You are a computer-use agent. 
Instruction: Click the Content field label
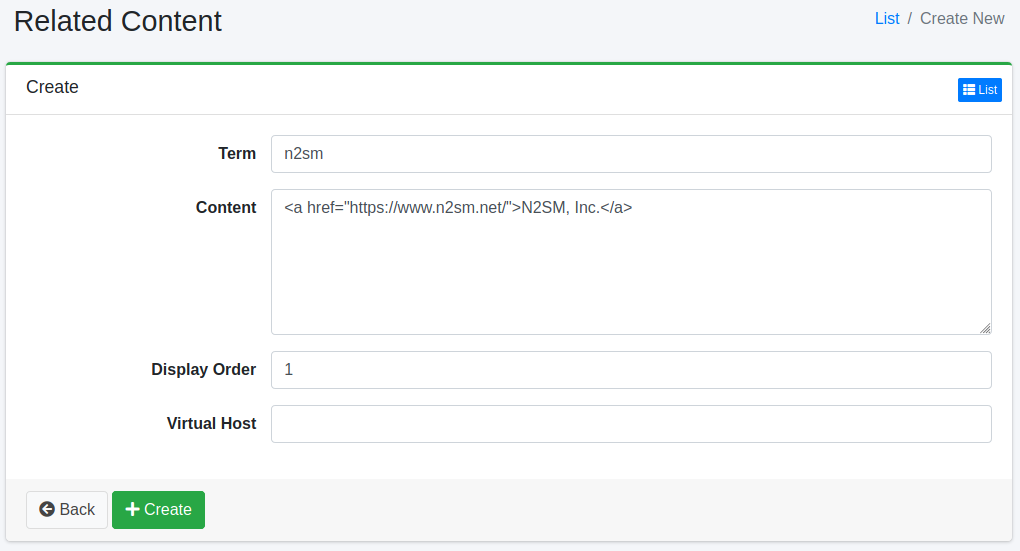226,208
